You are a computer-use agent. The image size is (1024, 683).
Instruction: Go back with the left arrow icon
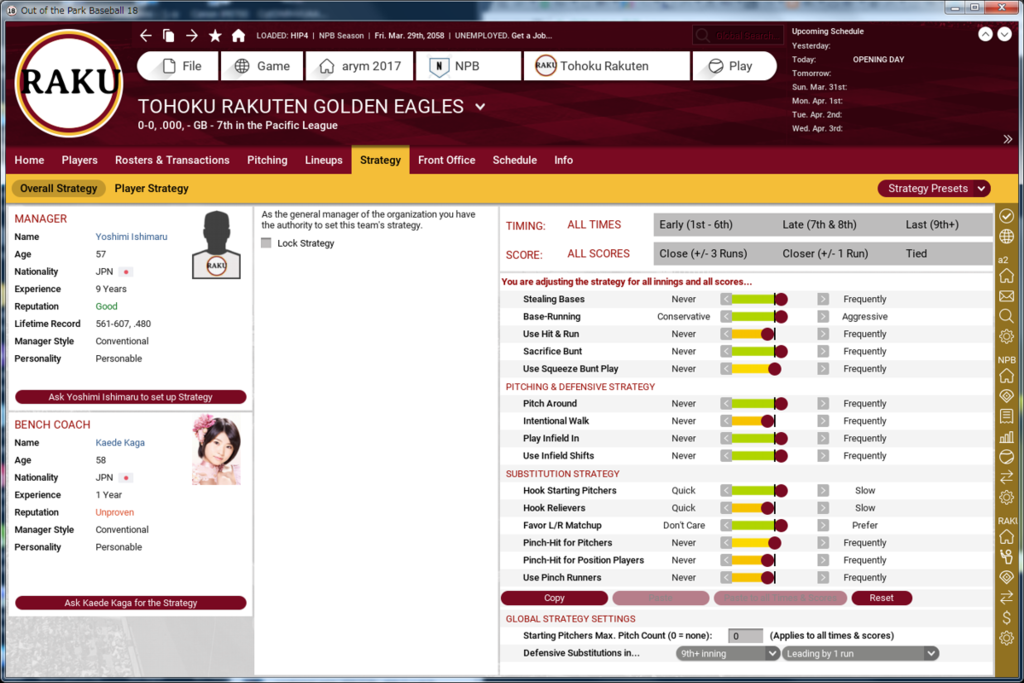(x=146, y=35)
